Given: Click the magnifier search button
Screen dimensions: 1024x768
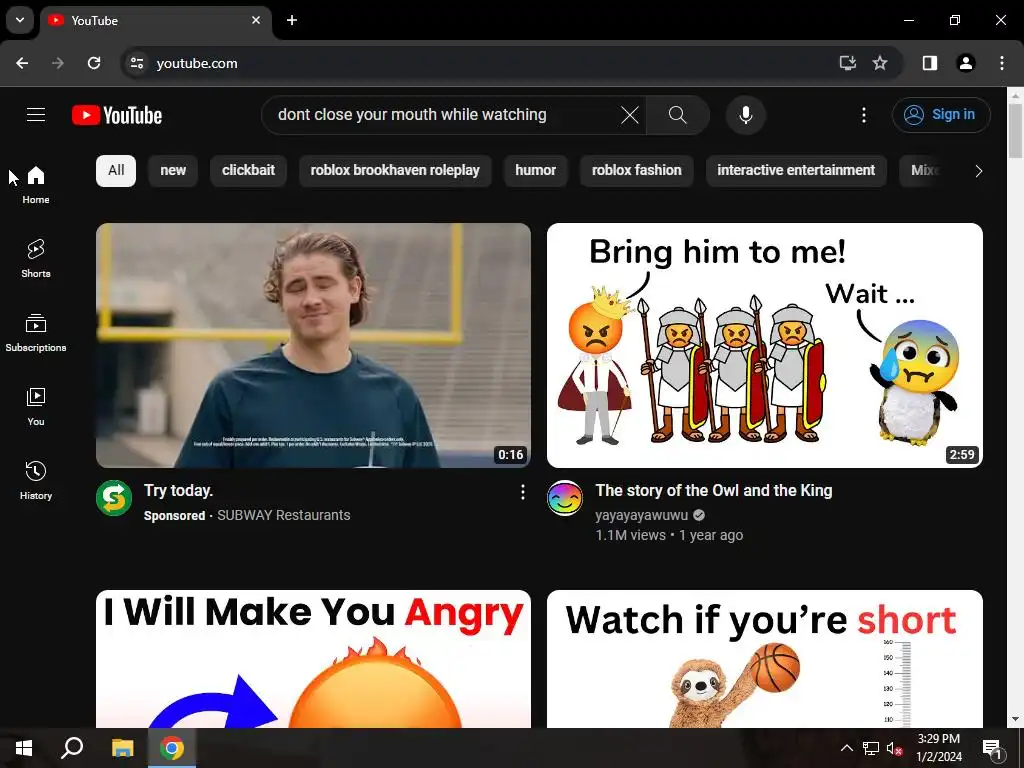Looking at the screenshot, I should point(678,115).
